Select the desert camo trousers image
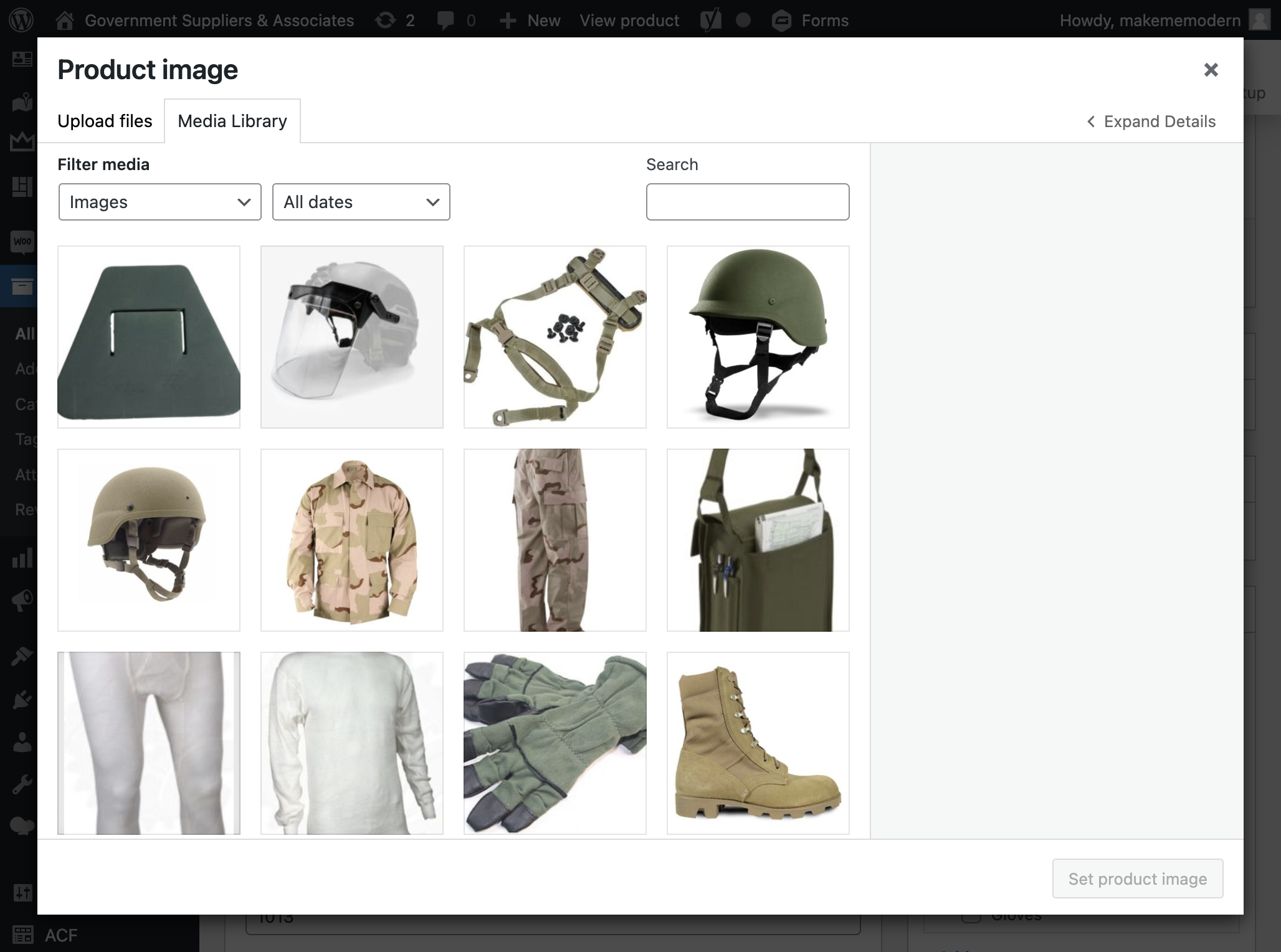 (555, 540)
